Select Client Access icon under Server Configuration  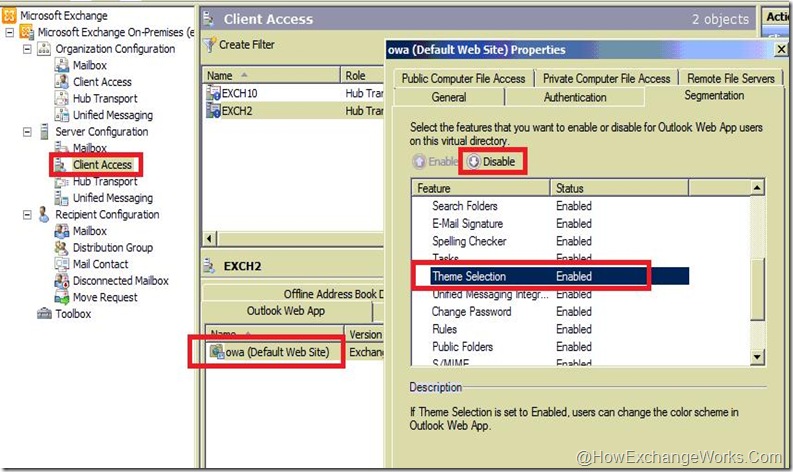(61, 164)
